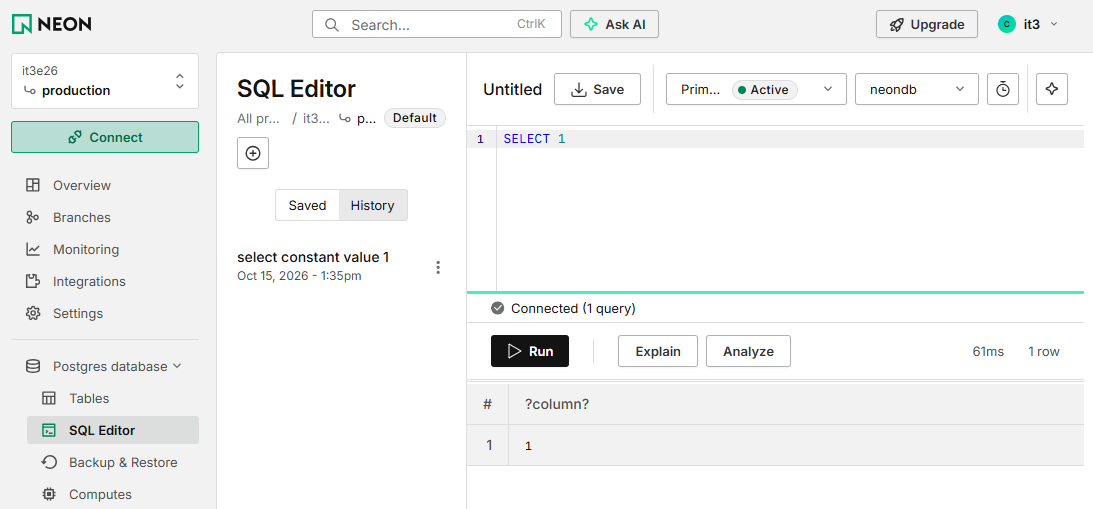Screen dimensions: 1093x509
Task: Click the Untitled query title
Action: (x=512, y=89)
